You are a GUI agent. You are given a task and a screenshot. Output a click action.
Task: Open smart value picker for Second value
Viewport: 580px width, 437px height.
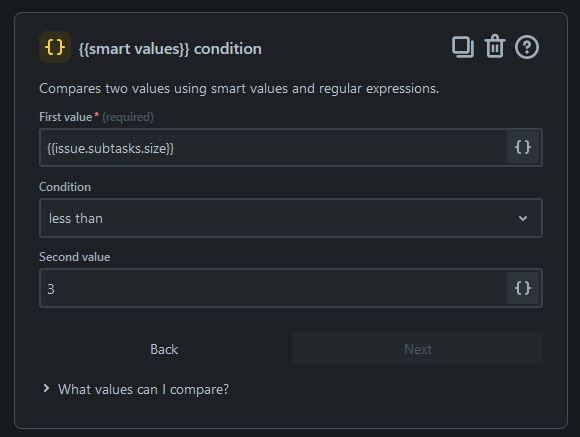click(x=523, y=288)
